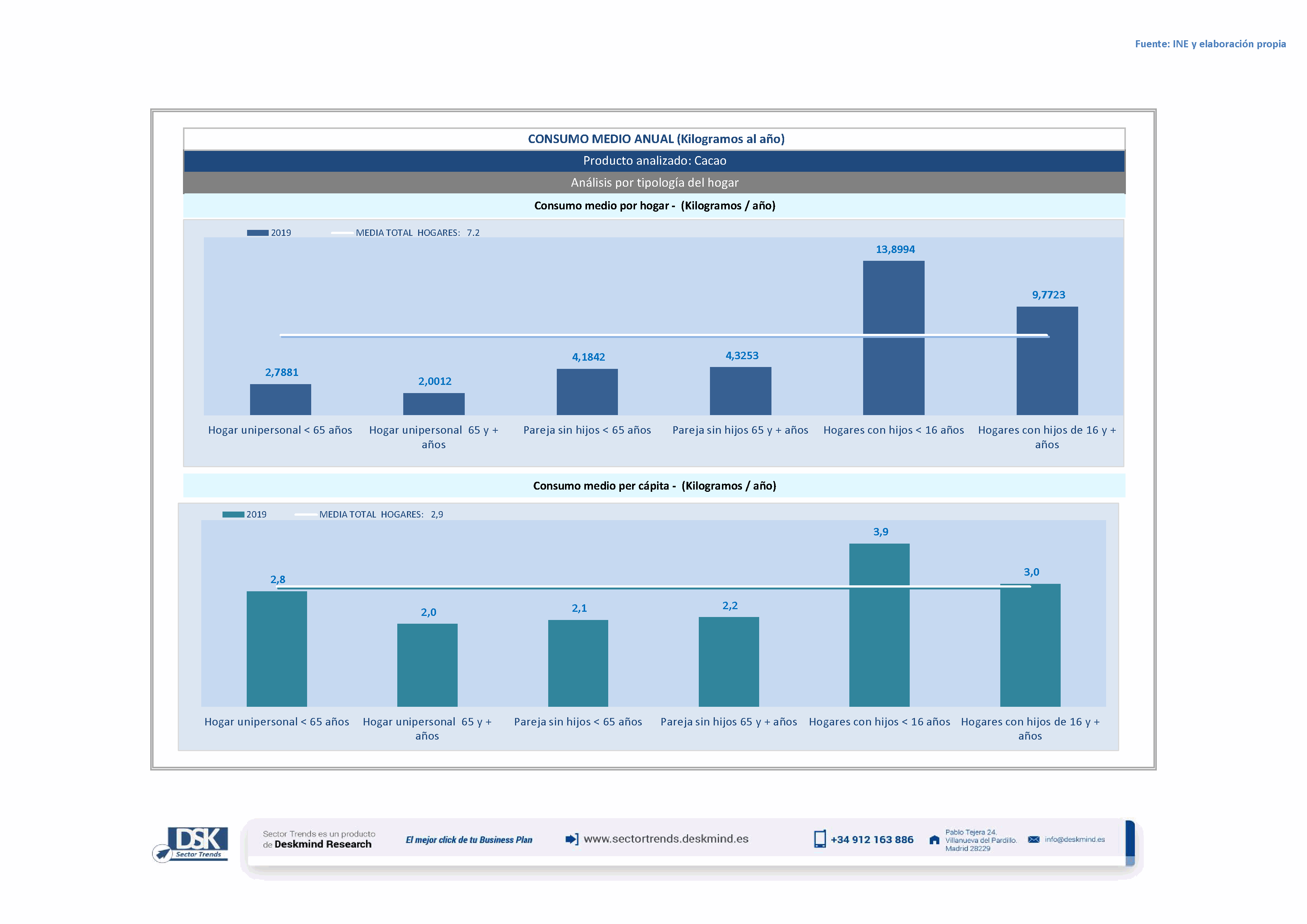The height and width of the screenshot is (924, 1307).
Task: Click the 2,8 bar in per cápita chart
Action: (x=277, y=649)
